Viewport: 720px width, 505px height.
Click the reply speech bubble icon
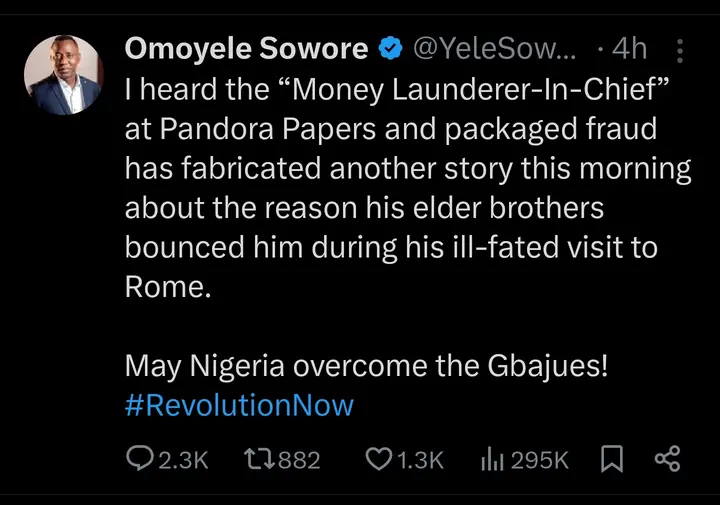point(137,459)
